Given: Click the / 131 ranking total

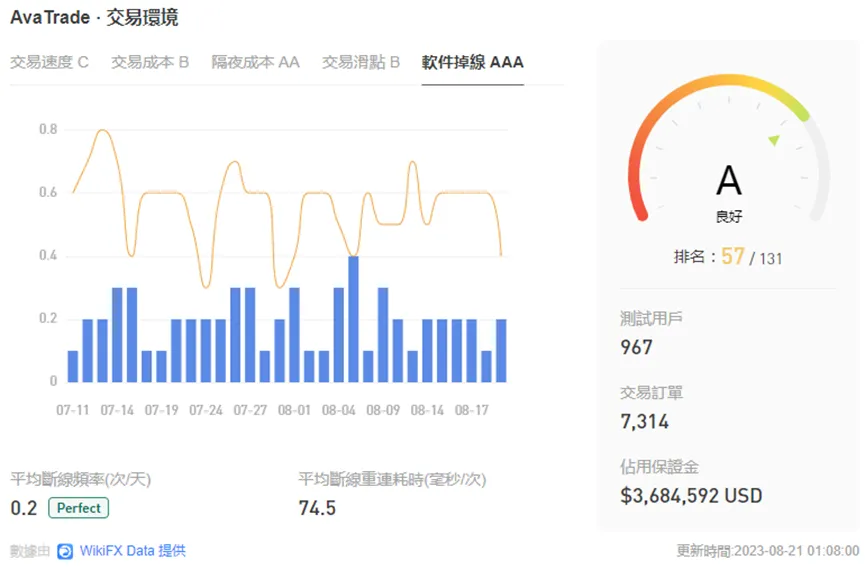Looking at the screenshot, I should 766,259.
